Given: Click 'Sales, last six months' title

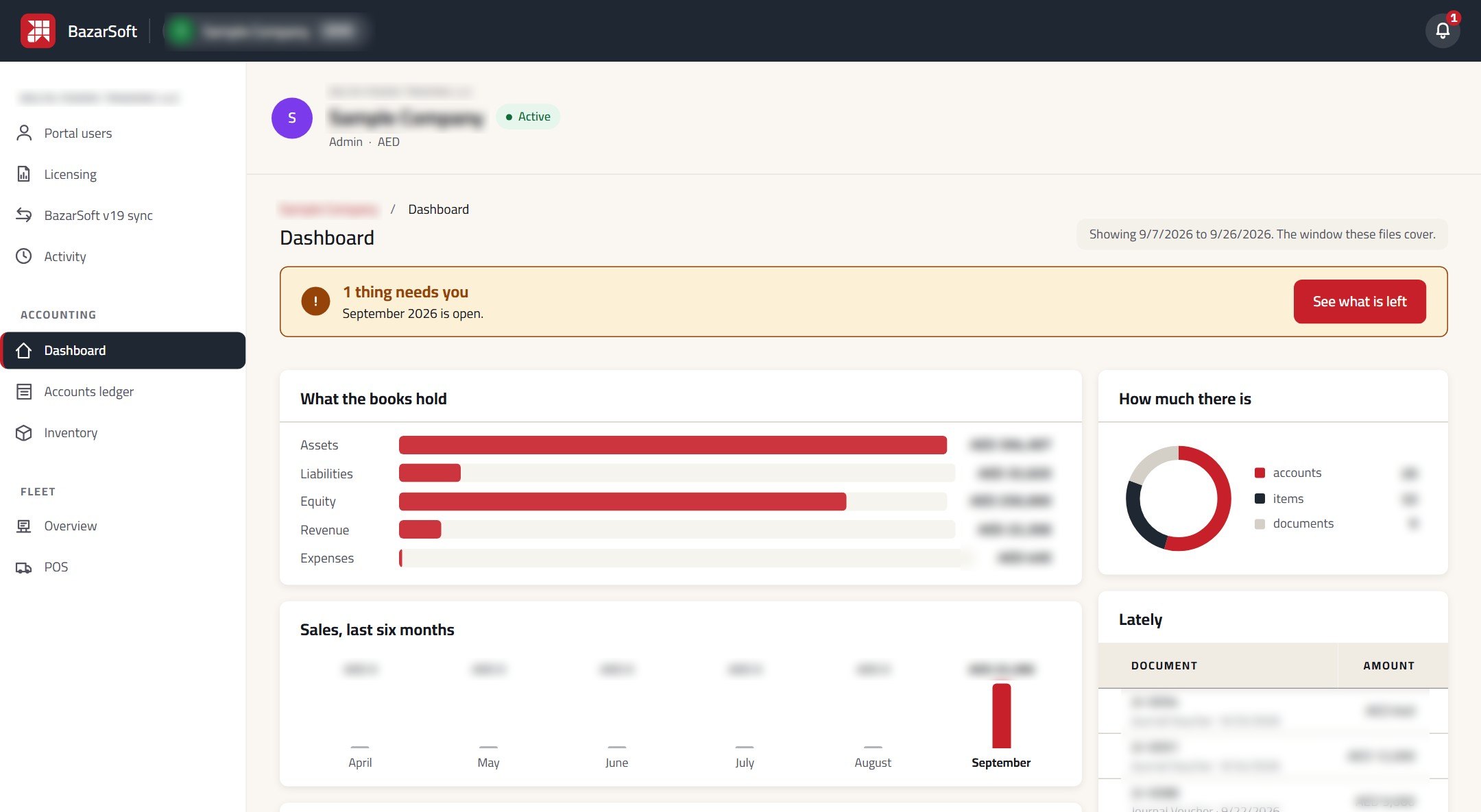Looking at the screenshot, I should pos(377,630).
